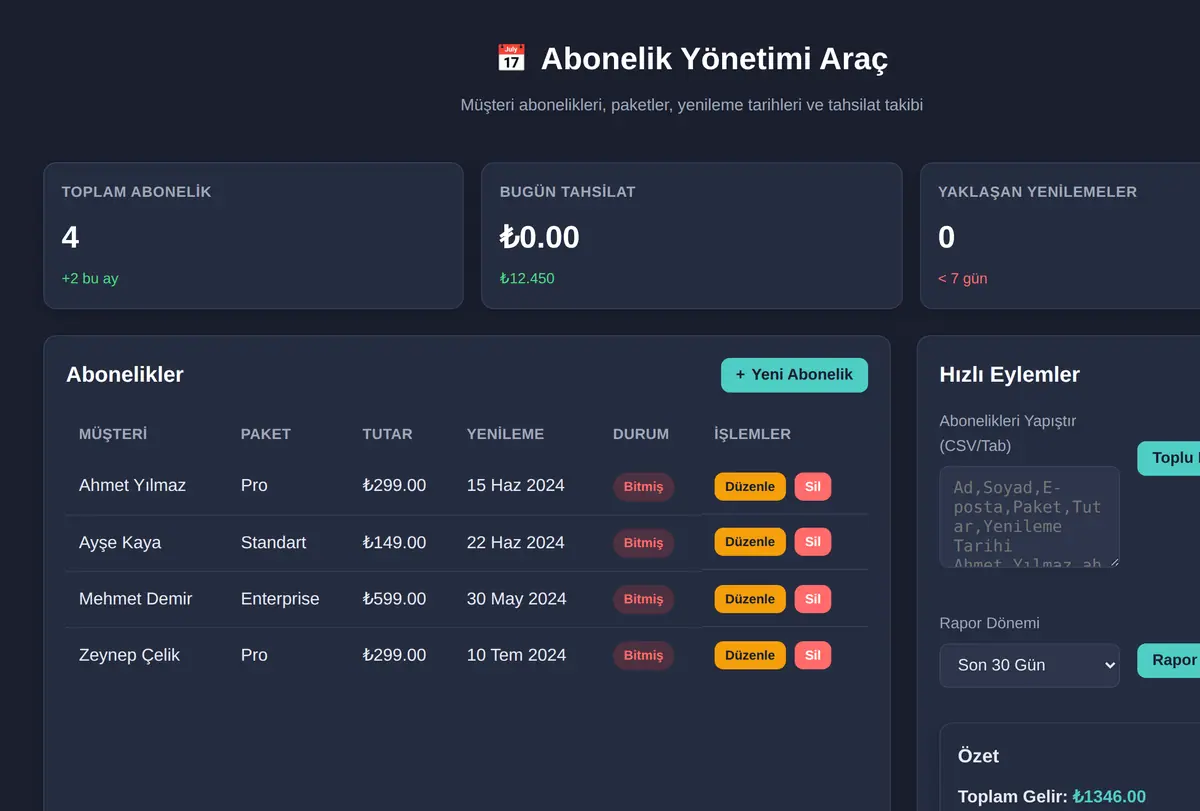
Task: Add a new subscription with Yeni Abonelik
Action: tap(794, 375)
